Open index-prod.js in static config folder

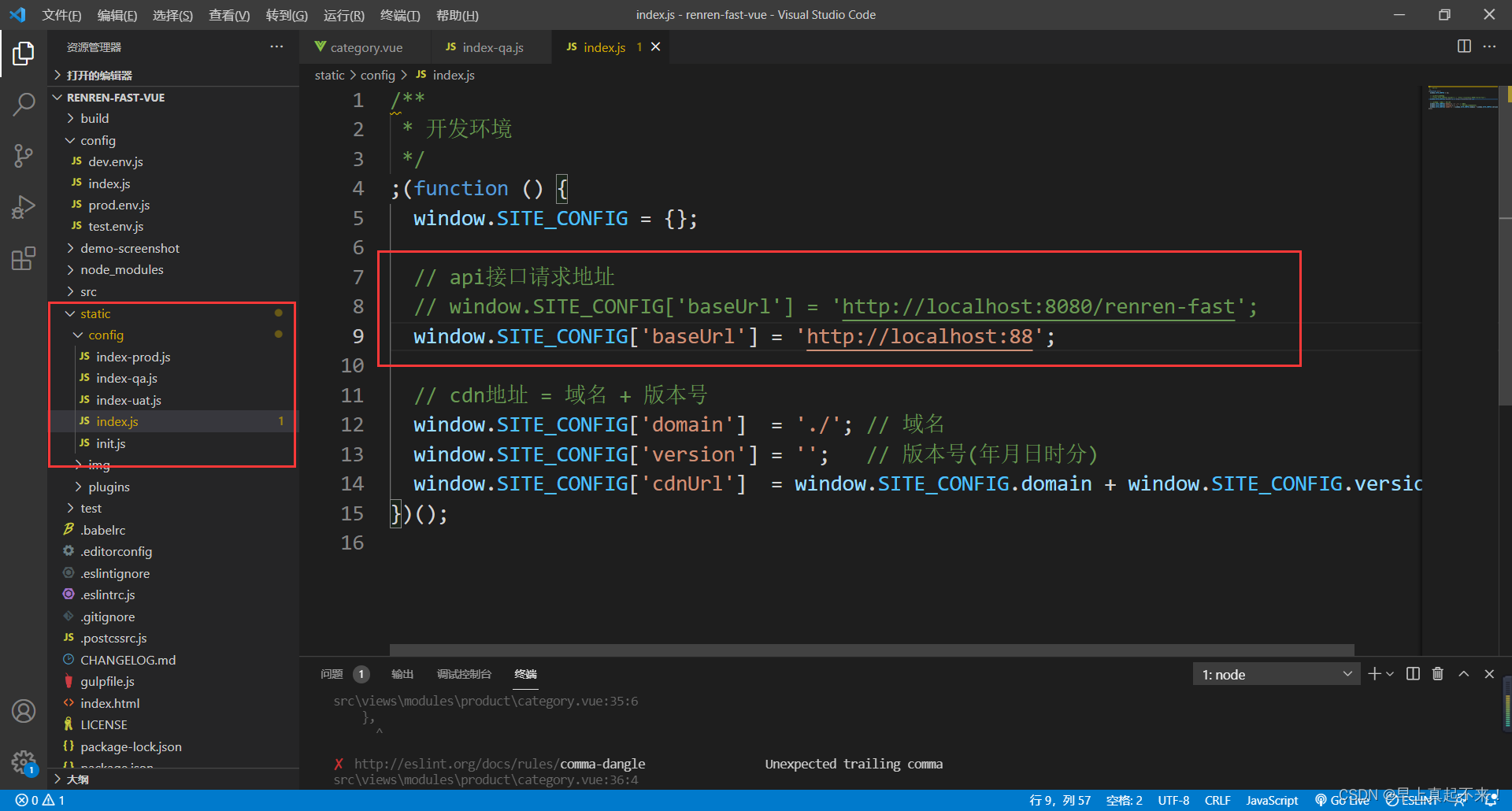tap(133, 357)
